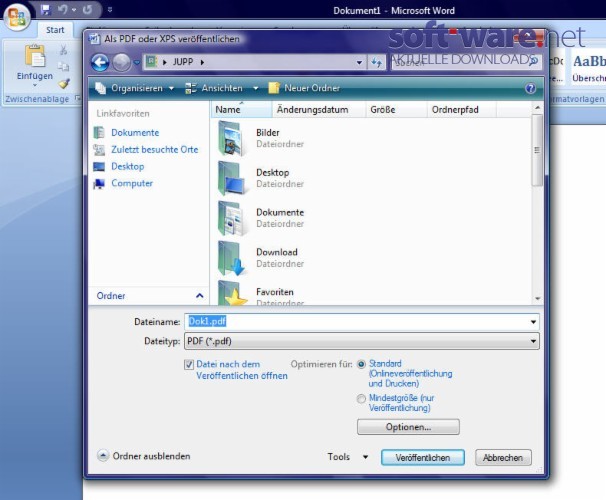This screenshot has height=500, width=606.
Task: Sort by Größe column header
Action: pos(397,110)
